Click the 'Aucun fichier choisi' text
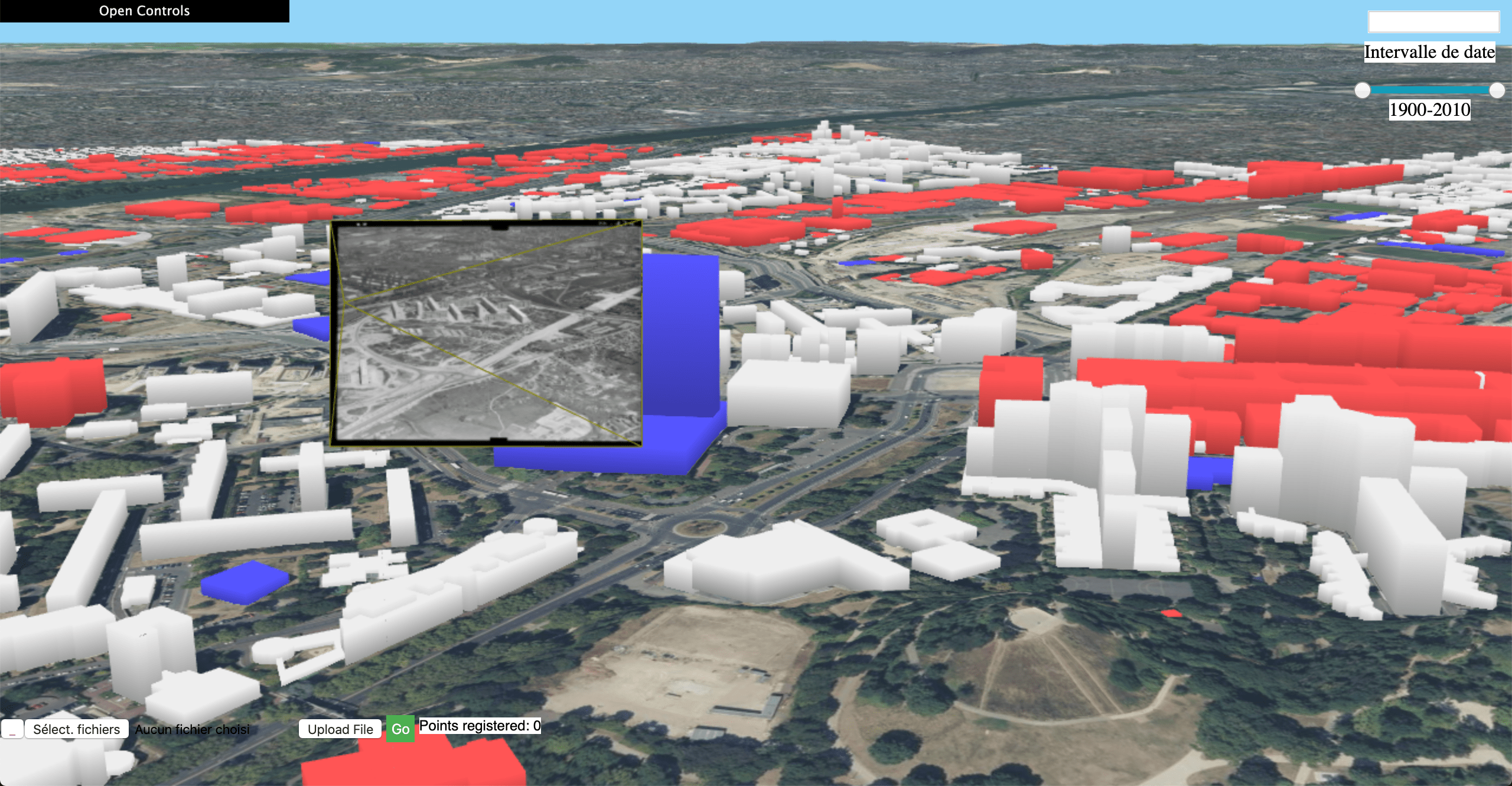 [x=192, y=729]
